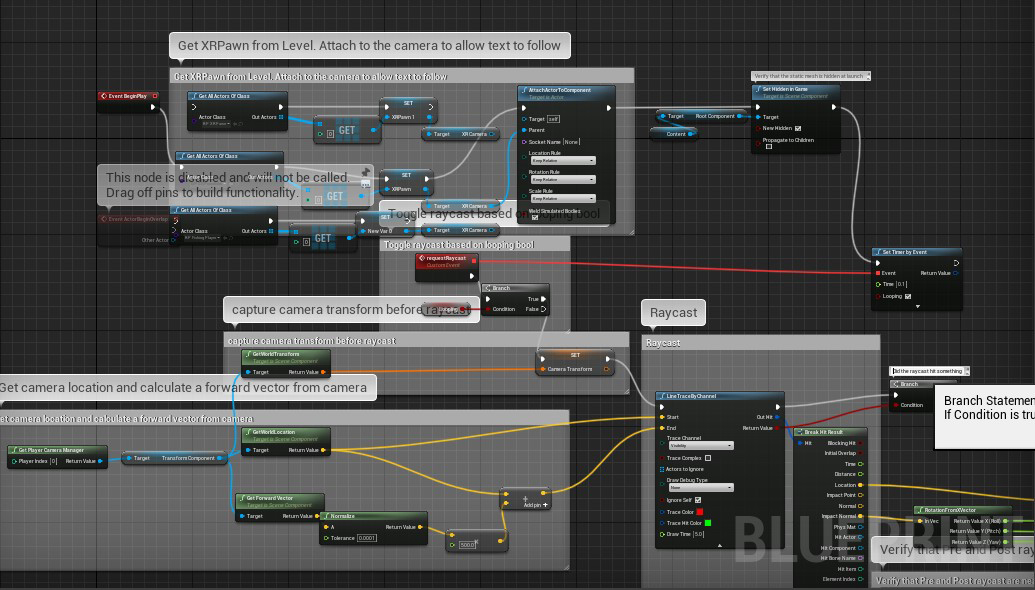Open the Rotation Rule dropdown
The width and height of the screenshot is (1035, 590).
point(562,180)
